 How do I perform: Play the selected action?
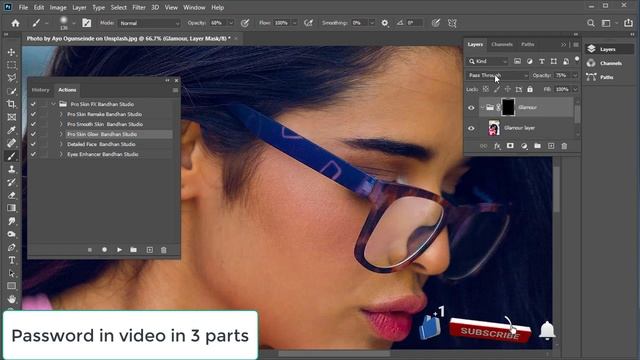coord(119,250)
